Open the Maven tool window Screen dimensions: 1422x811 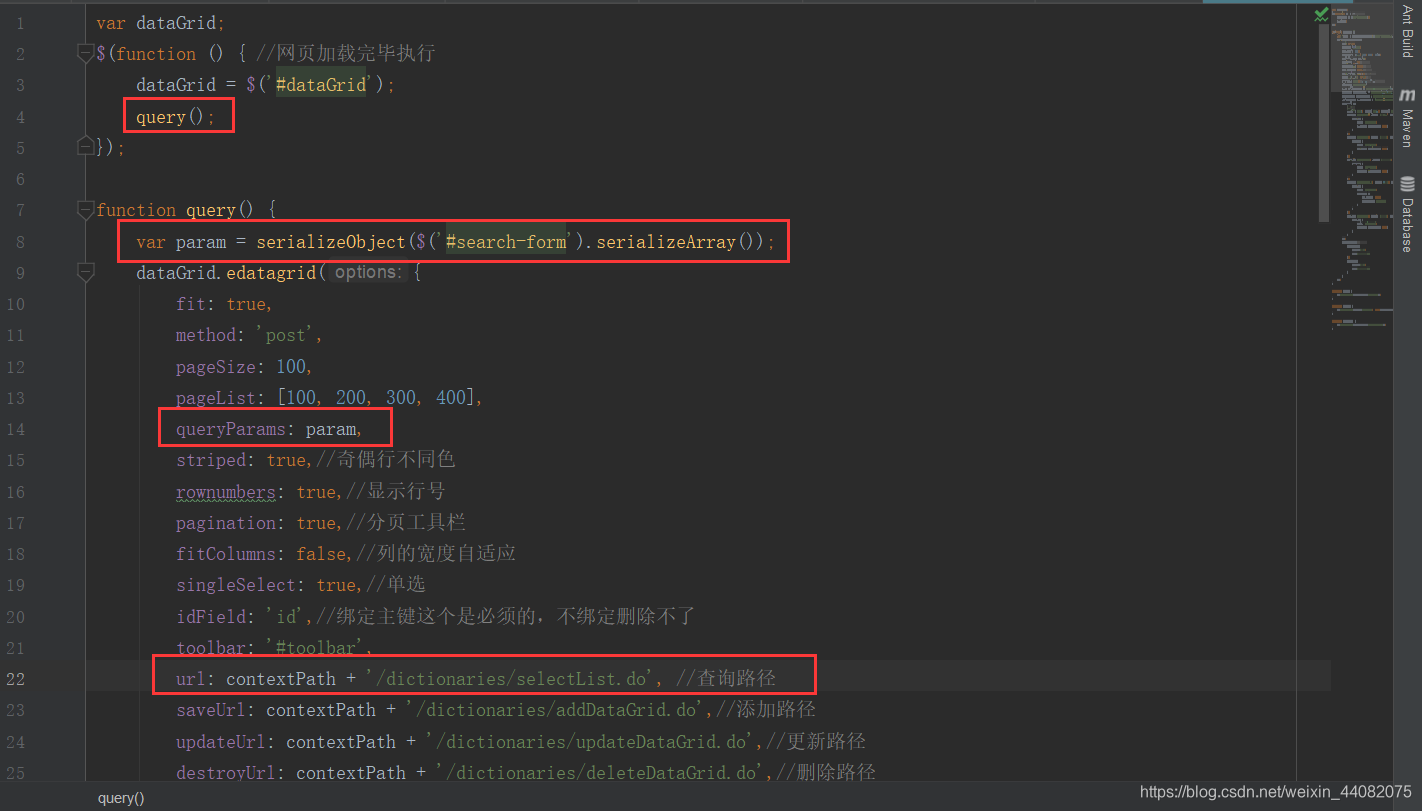pyautogui.click(x=1407, y=117)
